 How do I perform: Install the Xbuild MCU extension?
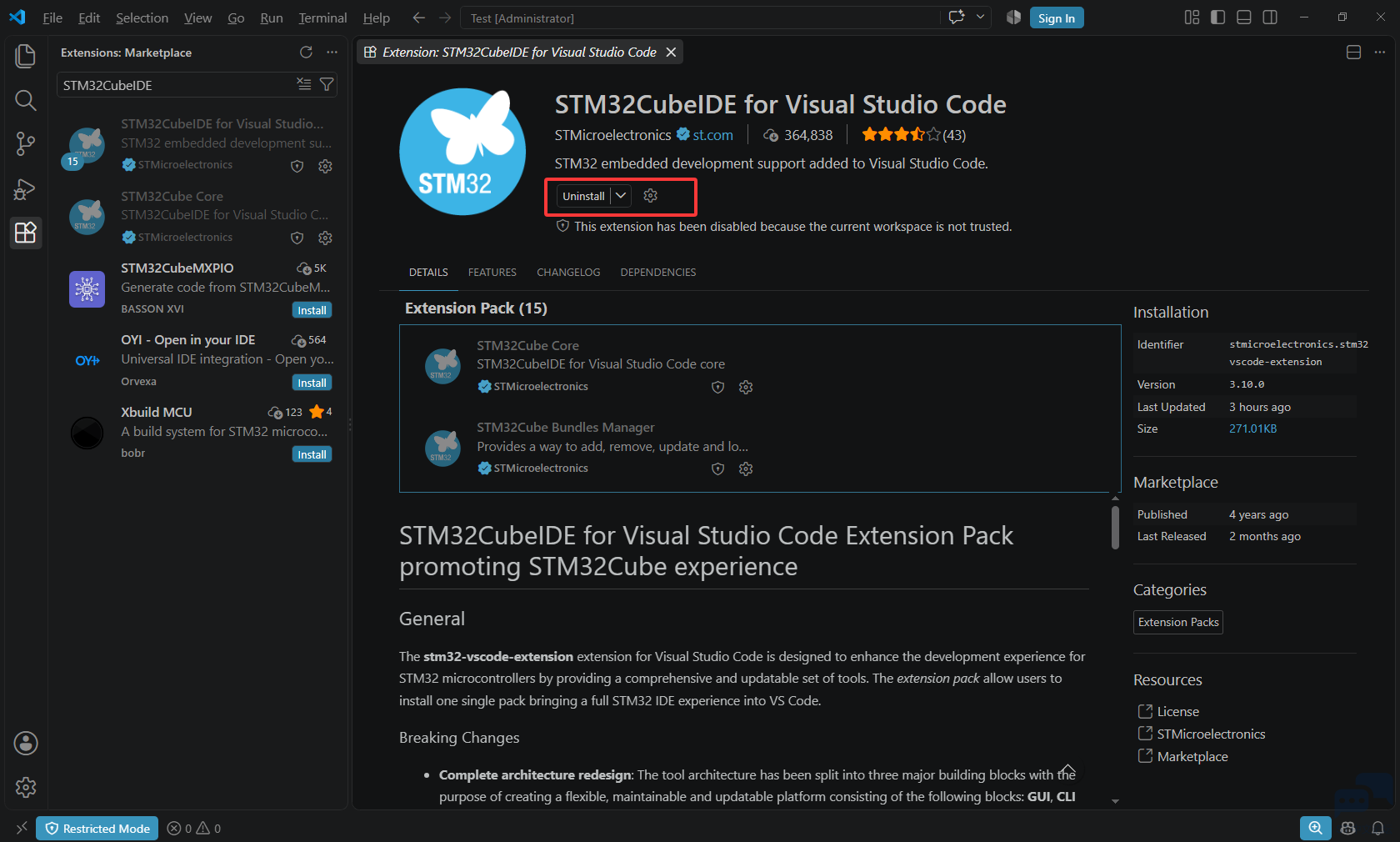[312, 454]
